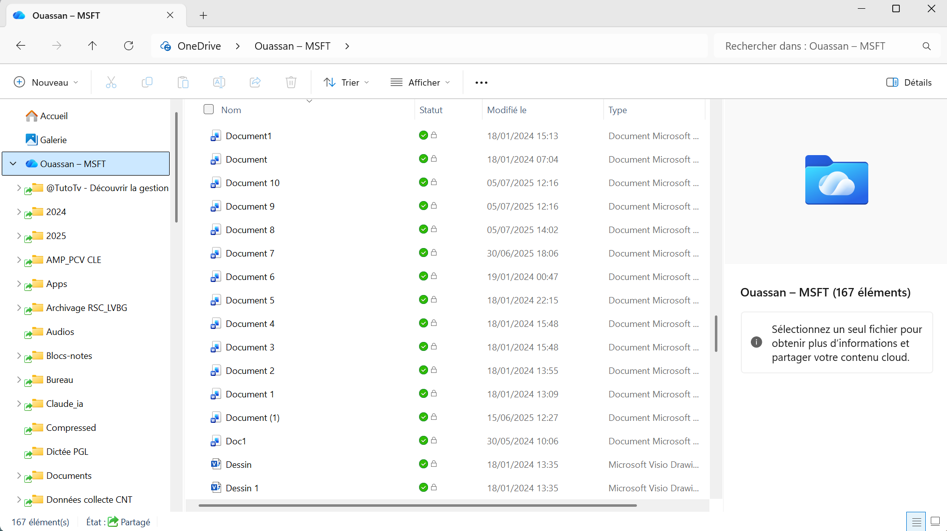
Task: Click green sync status icon for Document1
Action: (423, 135)
